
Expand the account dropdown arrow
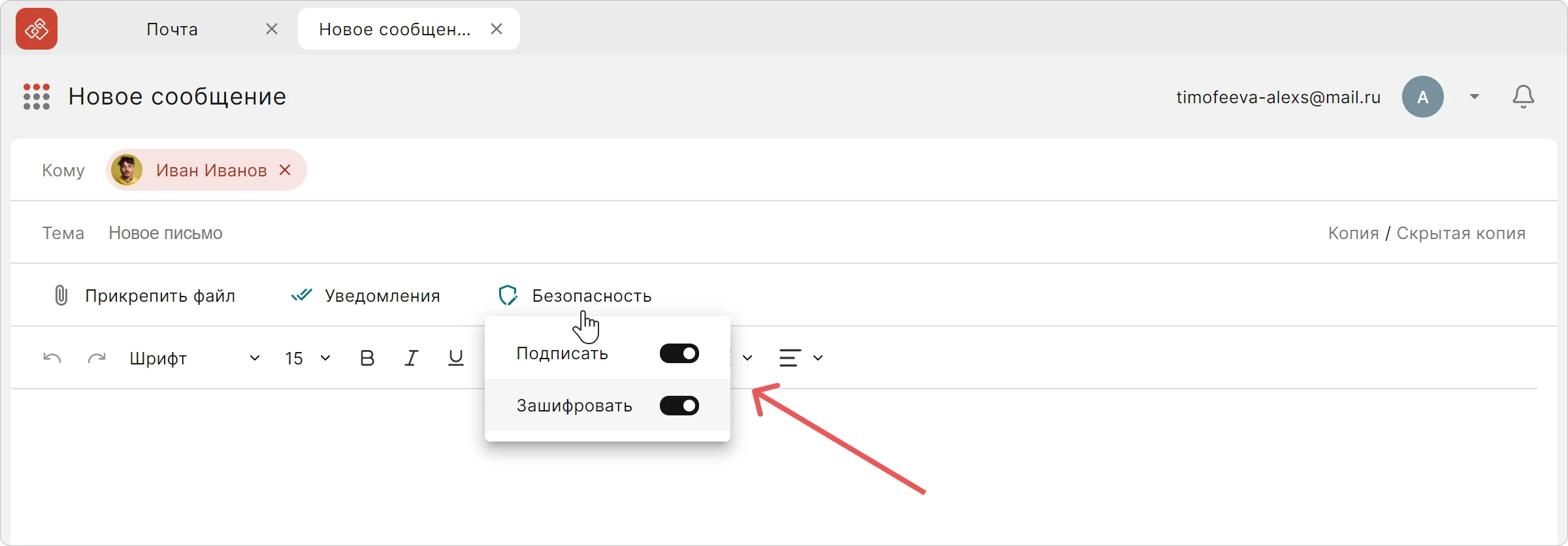[1475, 97]
